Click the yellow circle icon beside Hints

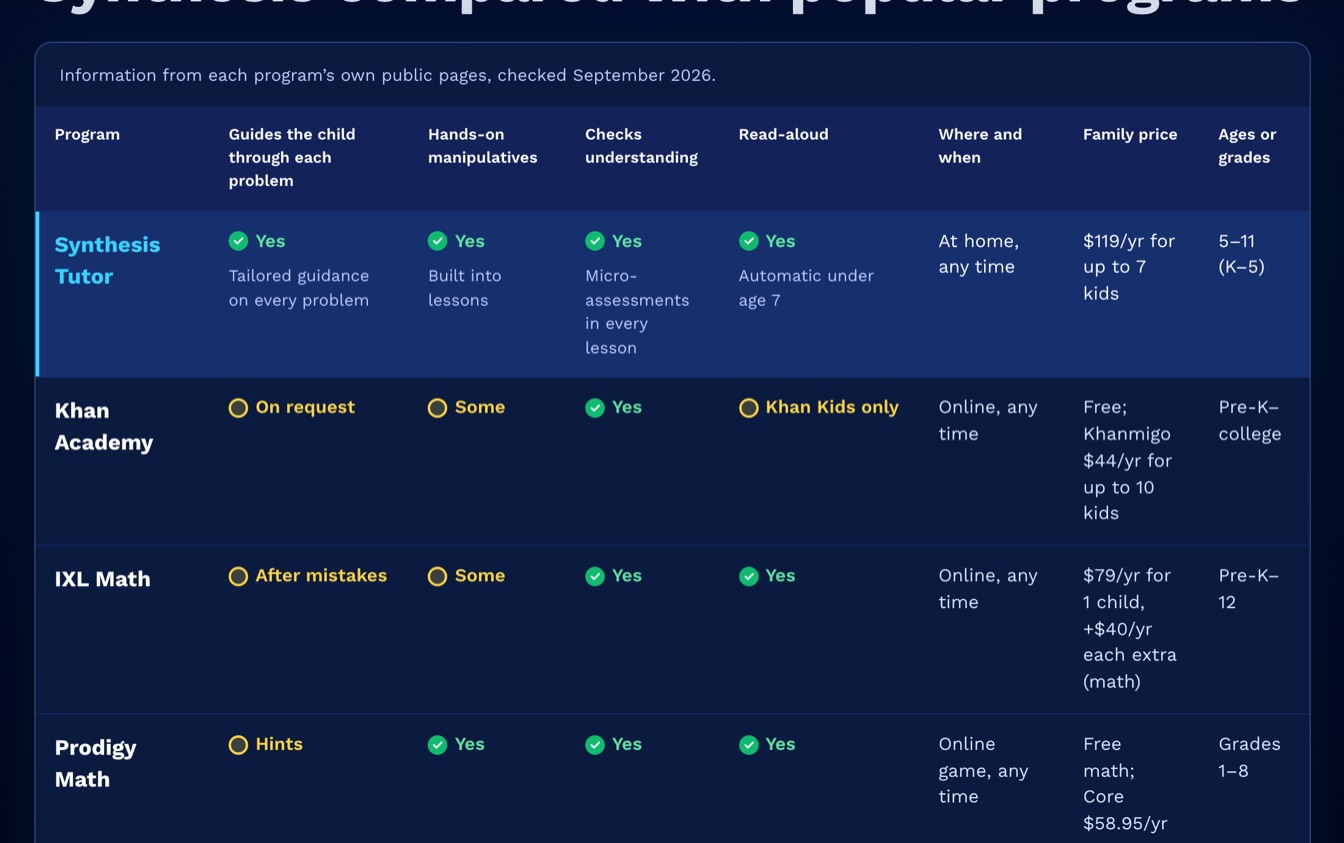coord(238,745)
